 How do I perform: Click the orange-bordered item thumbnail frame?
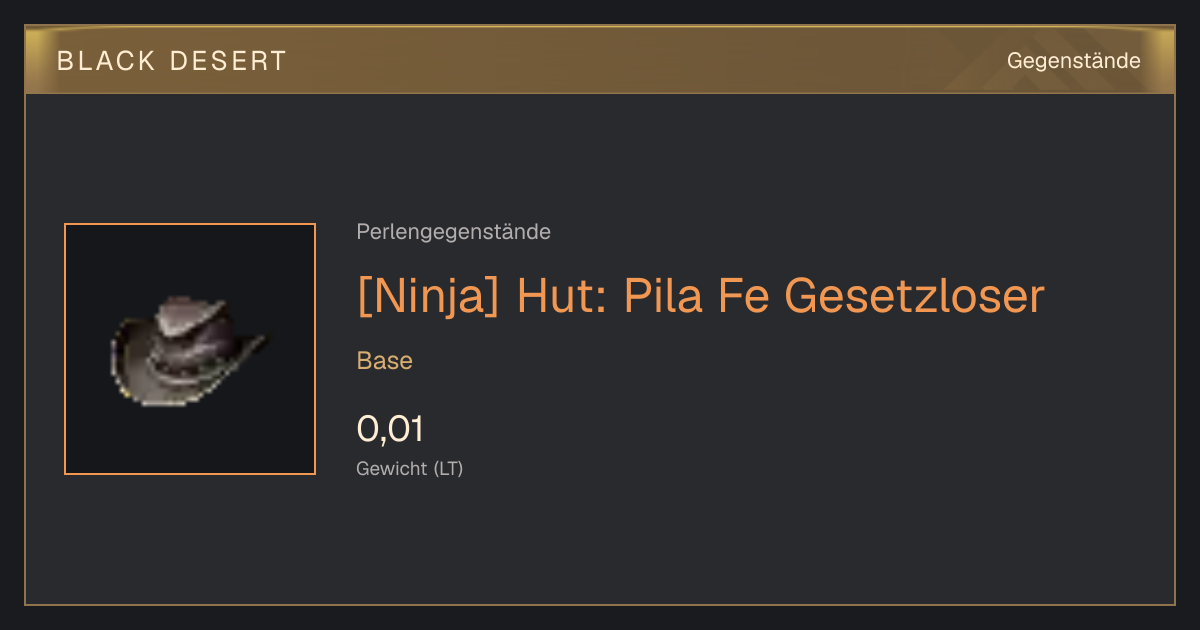pos(190,349)
